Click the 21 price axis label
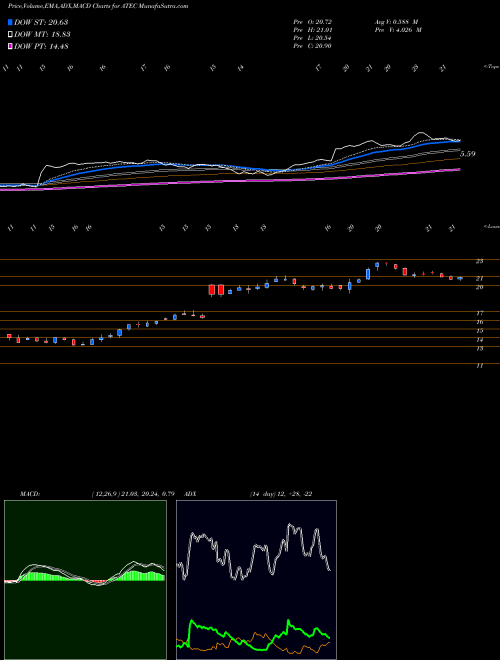 point(479,279)
